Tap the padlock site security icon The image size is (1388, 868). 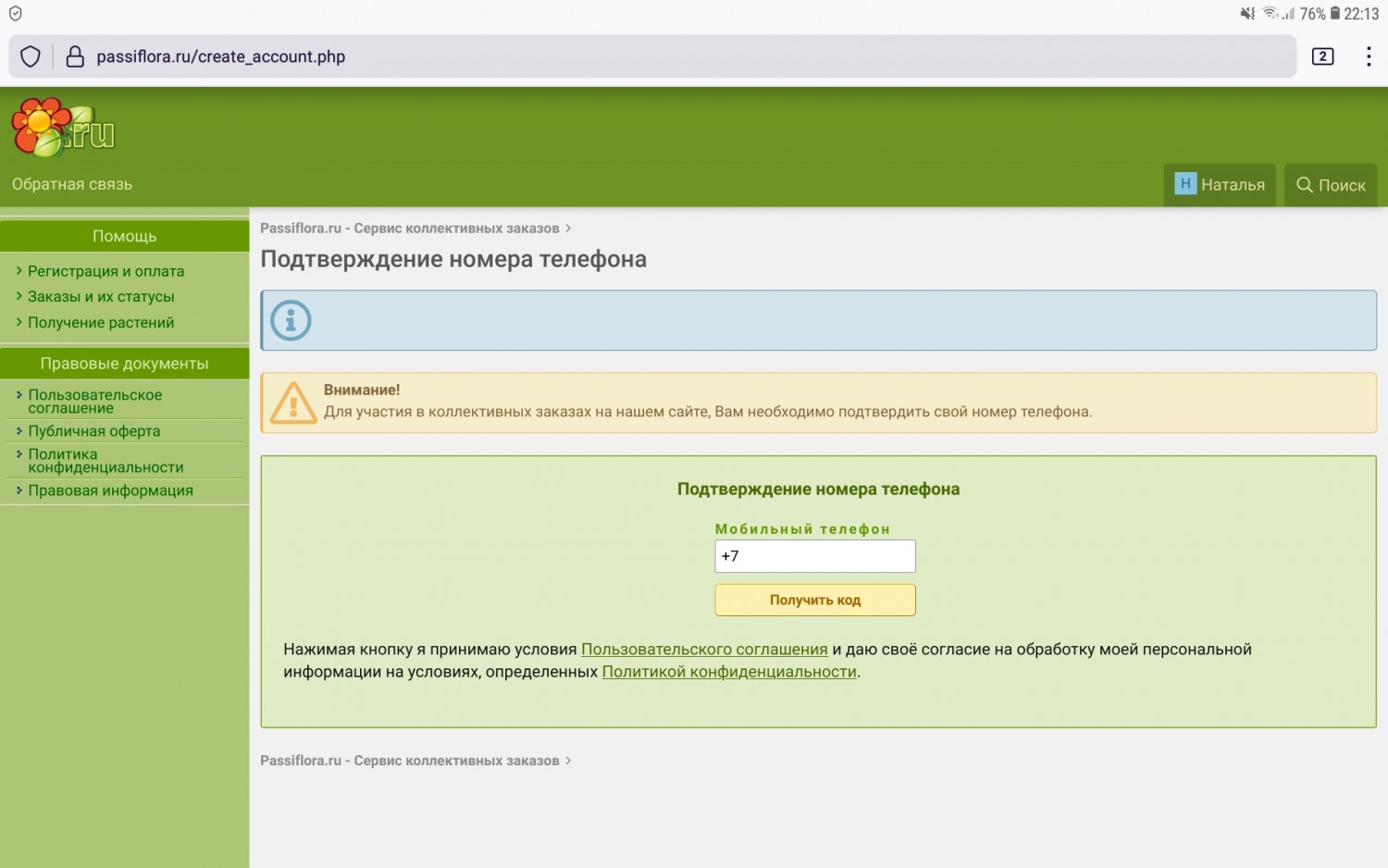click(x=75, y=56)
